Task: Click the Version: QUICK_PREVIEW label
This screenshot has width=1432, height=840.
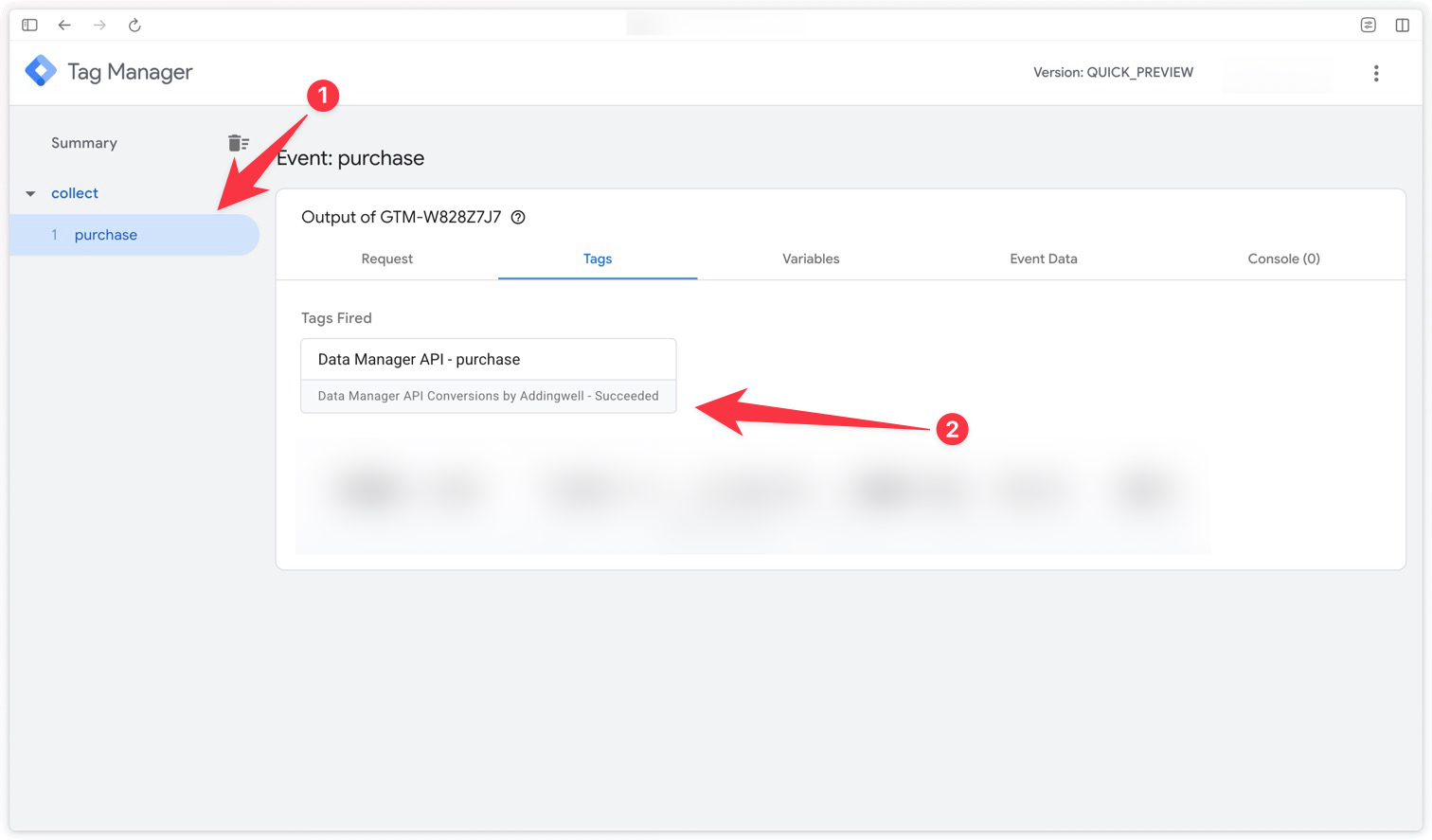Action: [x=1113, y=72]
